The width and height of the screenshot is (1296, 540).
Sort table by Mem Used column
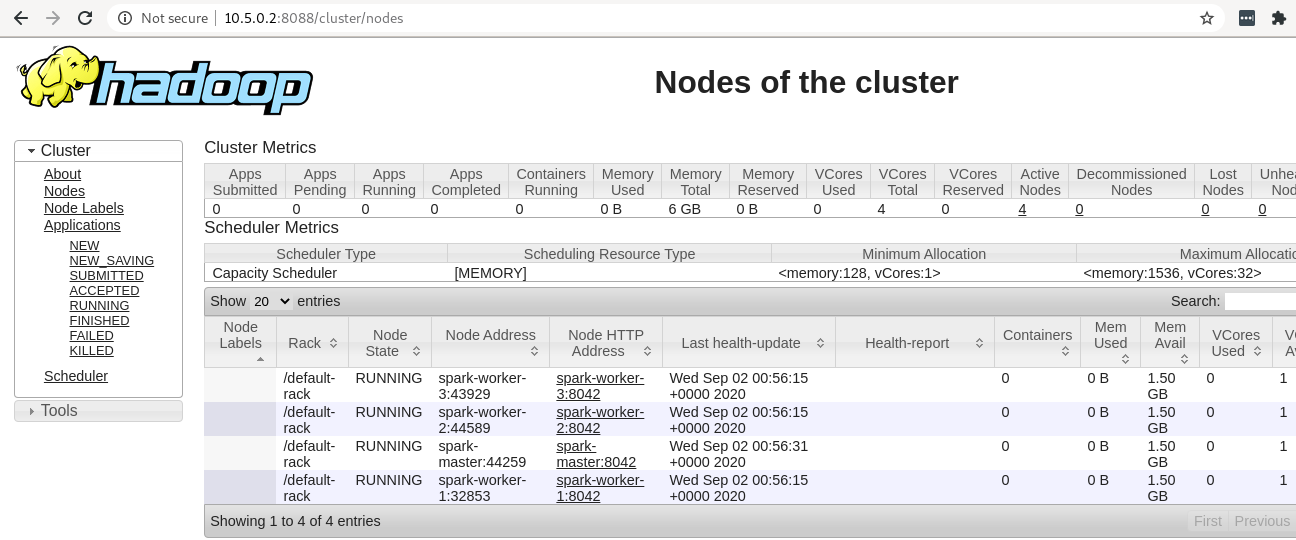click(1111, 342)
